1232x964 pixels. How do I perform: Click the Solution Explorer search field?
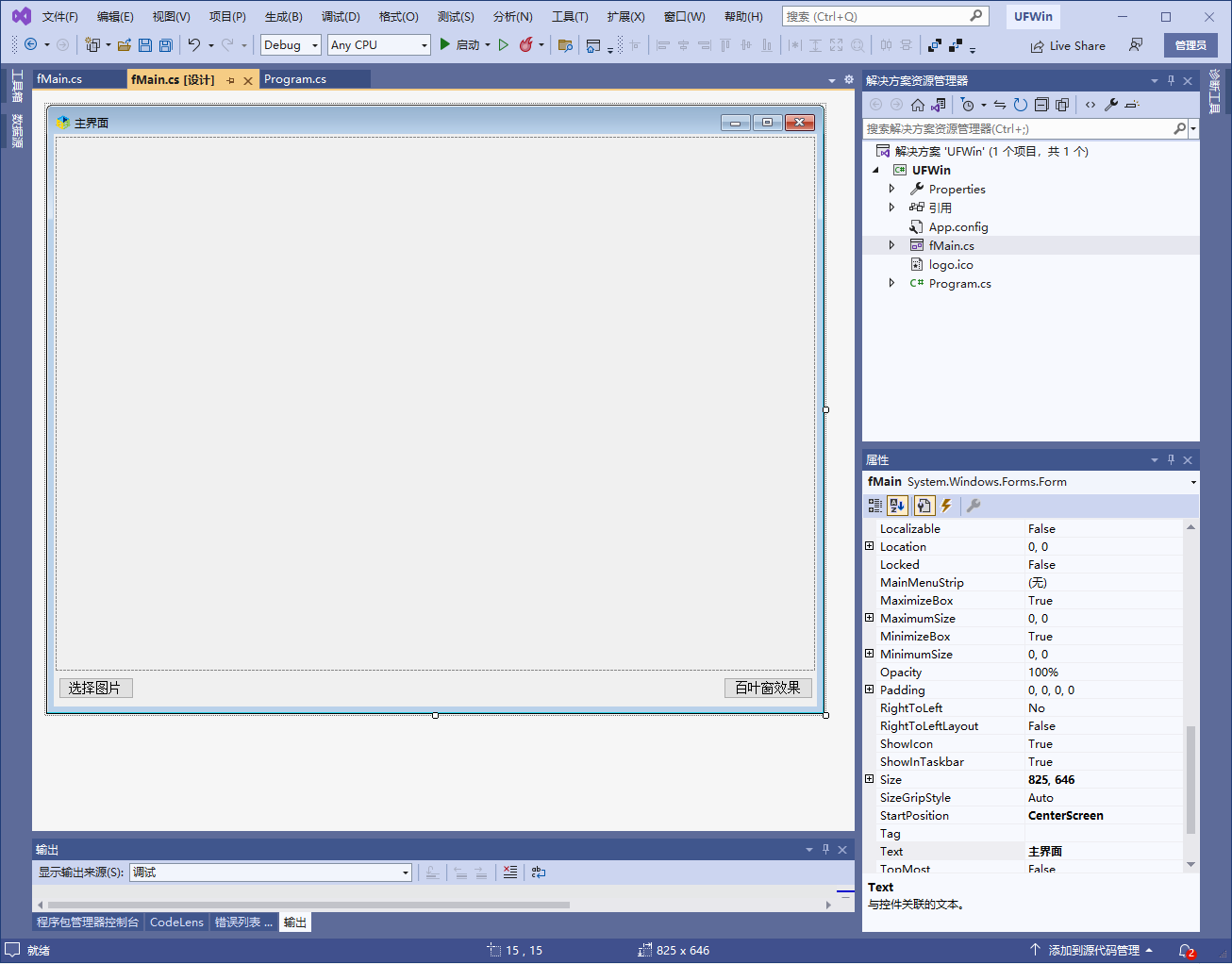coord(1019,128)
